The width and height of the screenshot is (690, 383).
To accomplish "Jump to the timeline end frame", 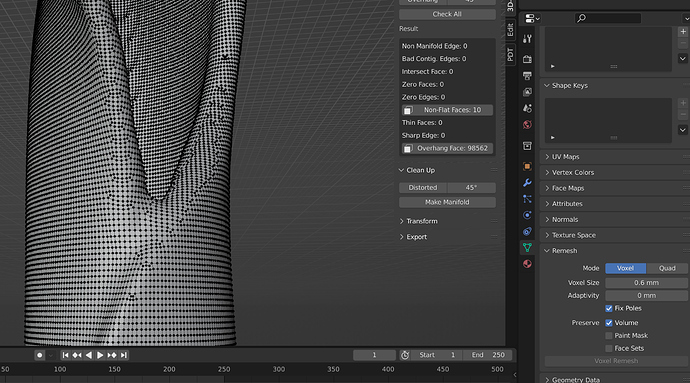I will coord(124,355).
